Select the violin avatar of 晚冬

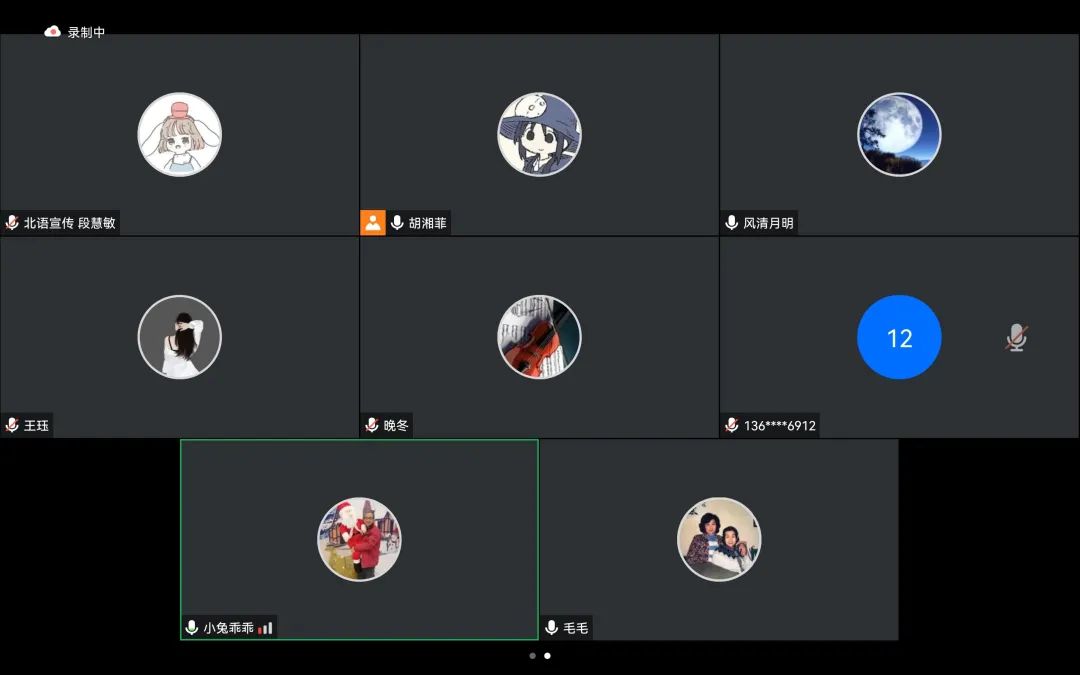(539, 338)
